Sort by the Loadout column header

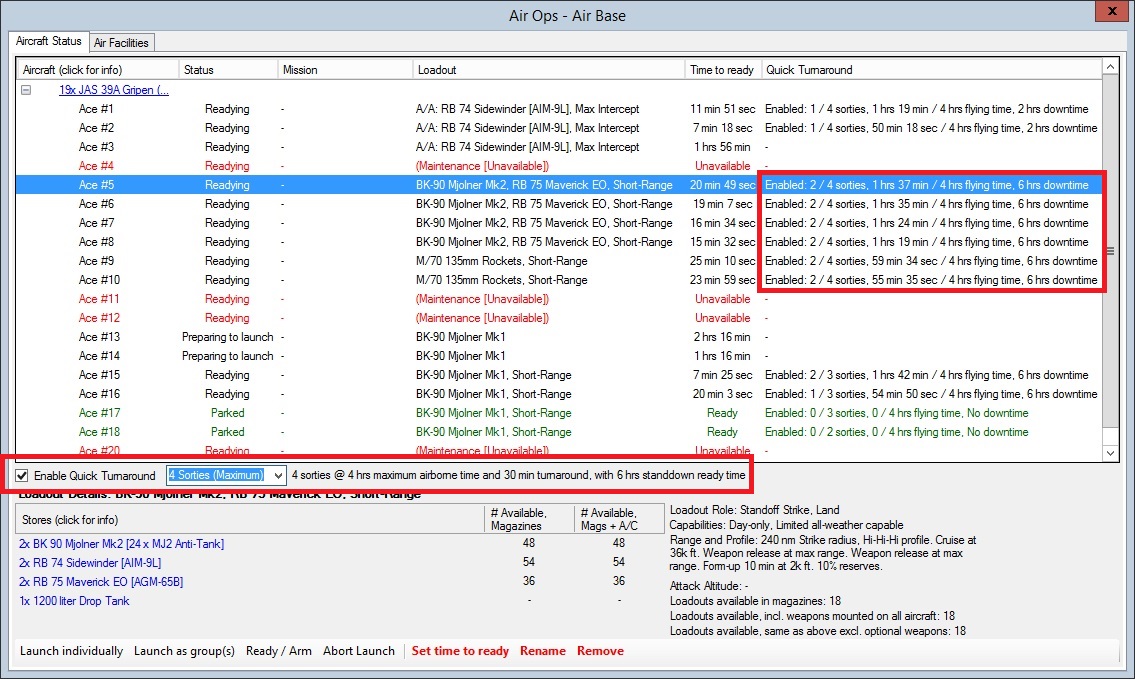click(549, 69)
